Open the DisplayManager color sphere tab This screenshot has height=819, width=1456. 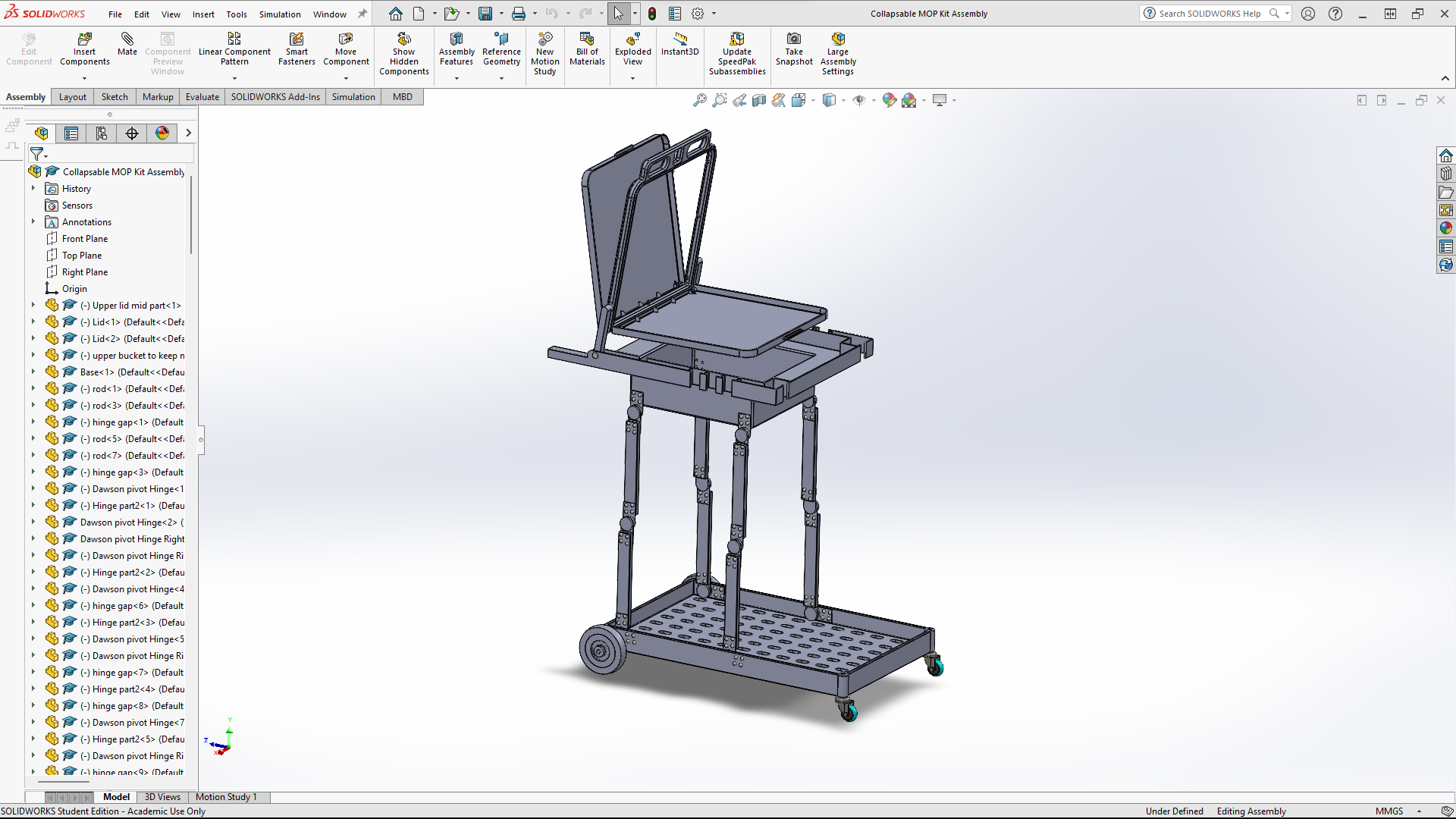162,133
